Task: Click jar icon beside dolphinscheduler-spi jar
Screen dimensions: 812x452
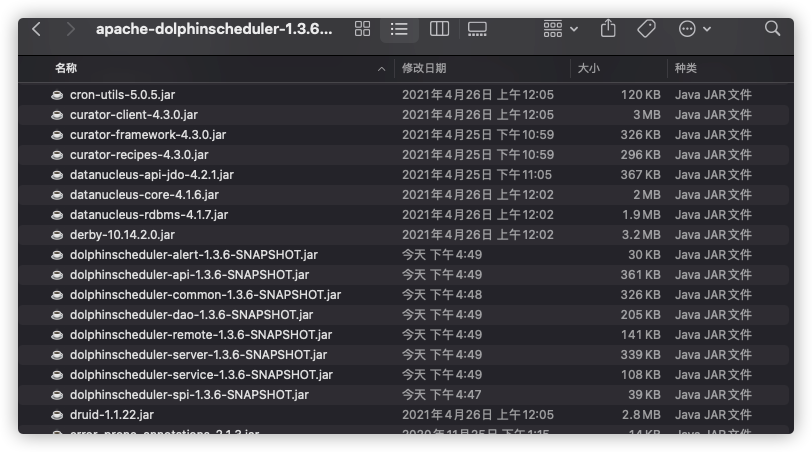Action: [57, 395]
